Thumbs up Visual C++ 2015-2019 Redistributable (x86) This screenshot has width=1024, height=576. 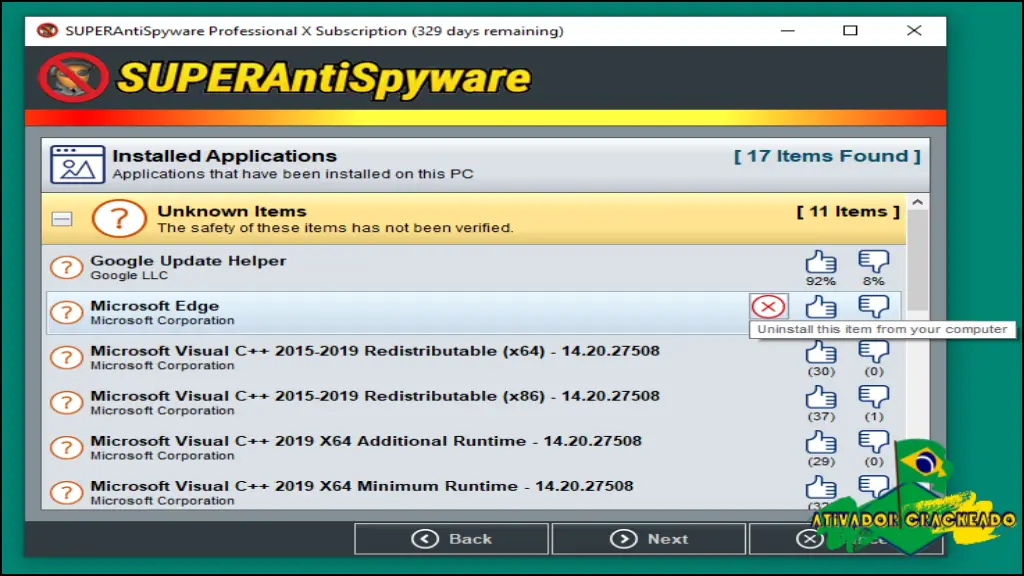click(x=821, y=397)
